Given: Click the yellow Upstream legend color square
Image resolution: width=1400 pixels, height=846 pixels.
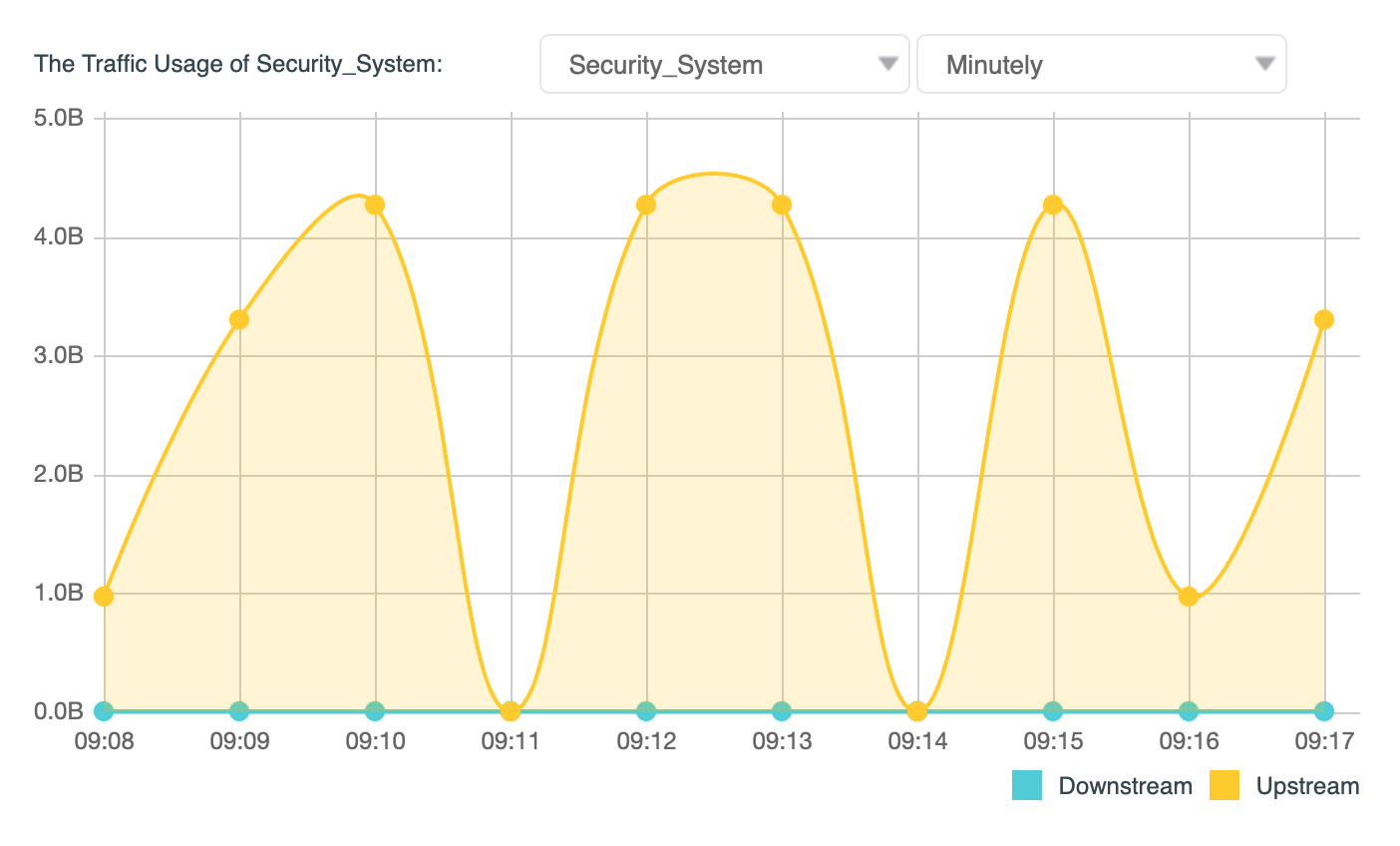Looking at the screenshot, I should tap(1225, 786).
